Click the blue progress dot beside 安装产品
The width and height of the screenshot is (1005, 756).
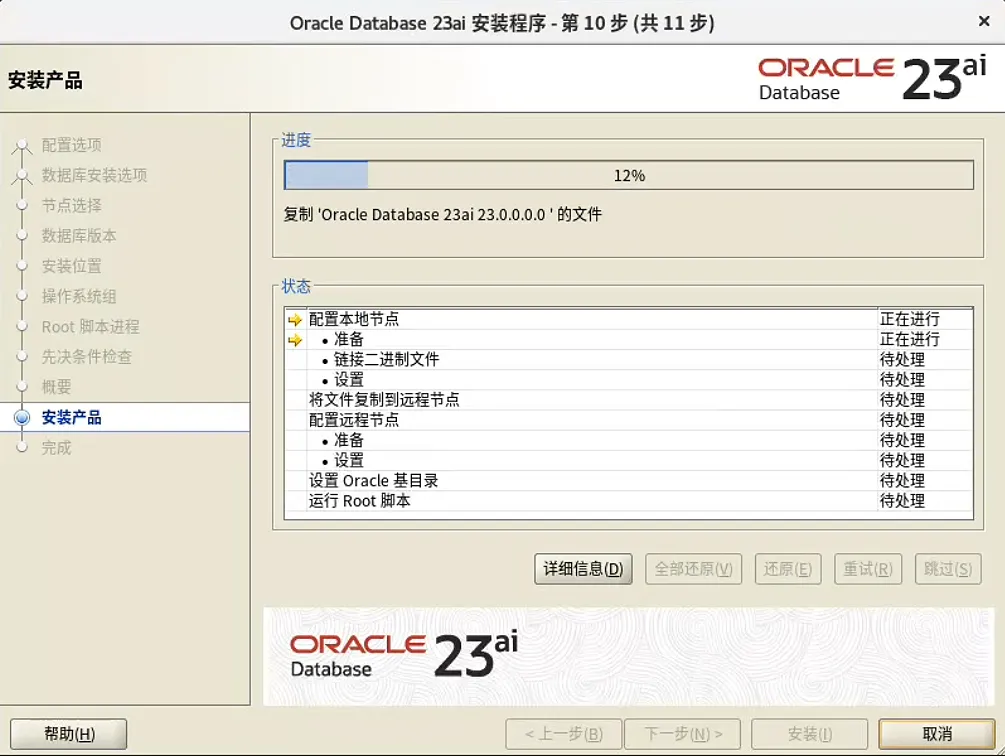20,417
